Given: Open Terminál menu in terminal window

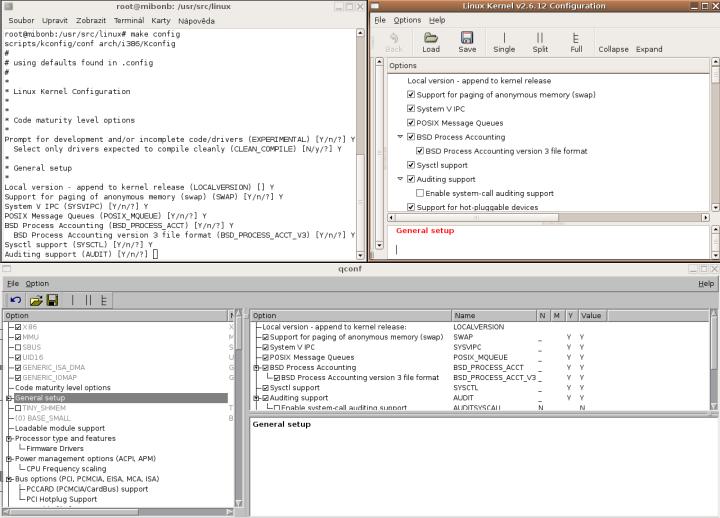Looking at the screenshot, I should 129,21.
